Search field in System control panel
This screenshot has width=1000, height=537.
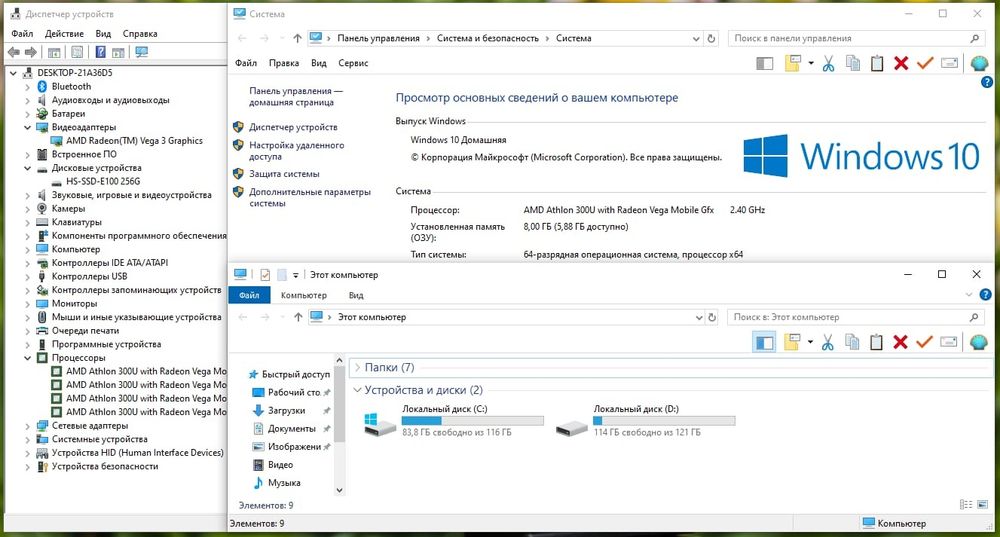point(856,38)
